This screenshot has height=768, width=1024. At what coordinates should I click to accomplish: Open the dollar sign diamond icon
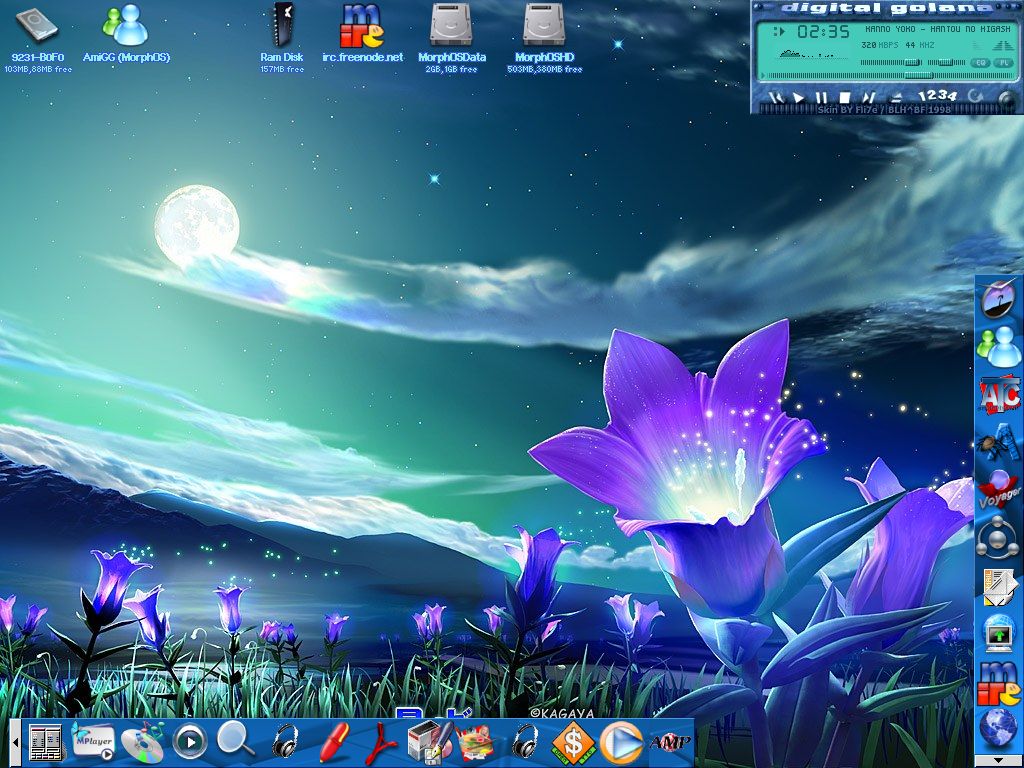[x=573, y=743]
